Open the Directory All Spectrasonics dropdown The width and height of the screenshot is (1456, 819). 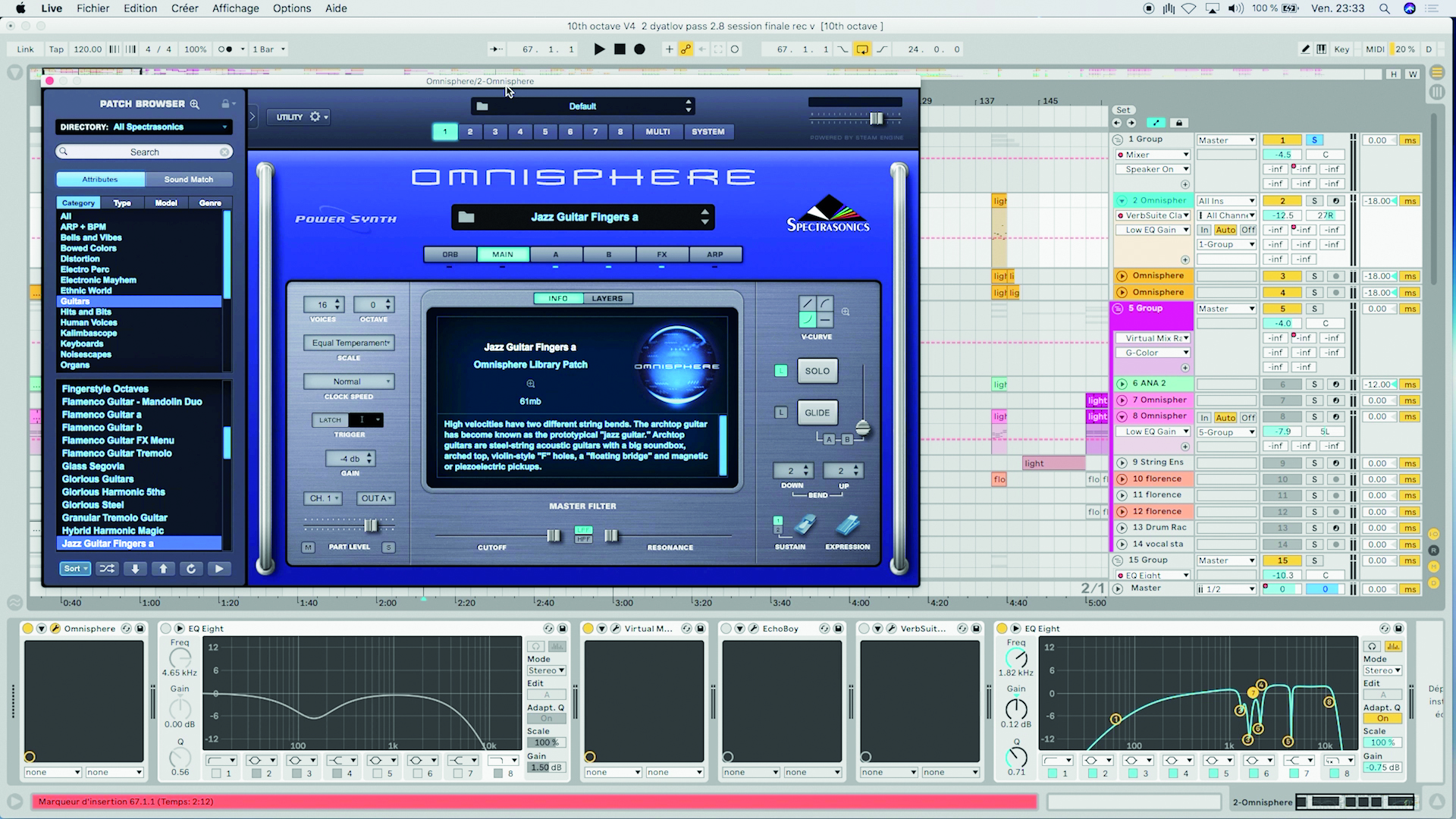(x=144, y=127)
